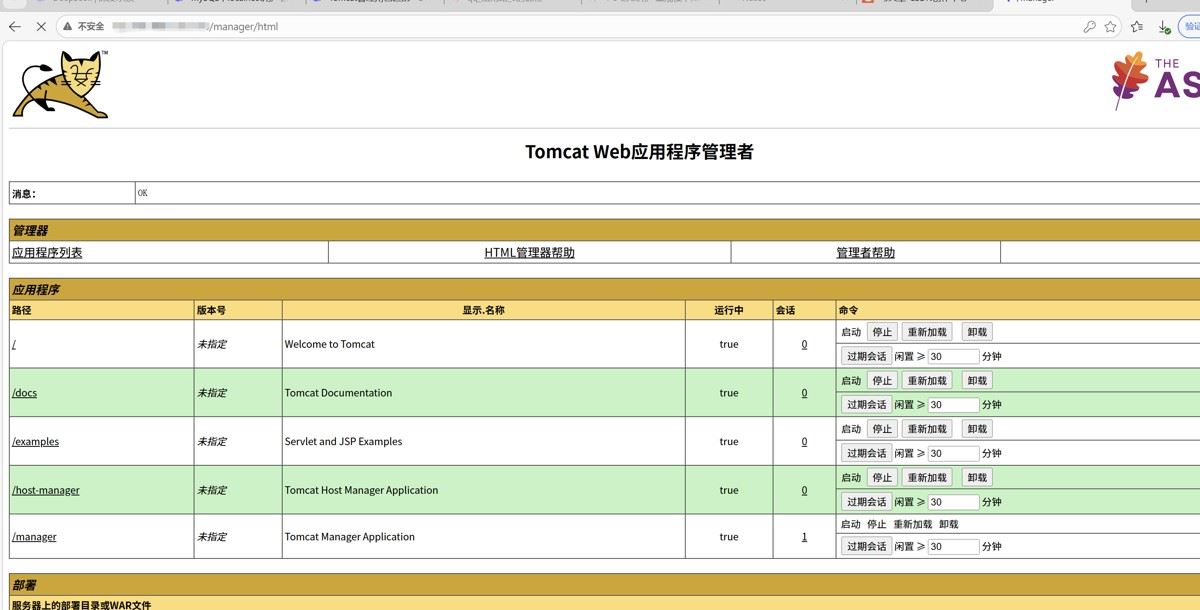Click the Tomcat cat logo

[x=60, y=85]
